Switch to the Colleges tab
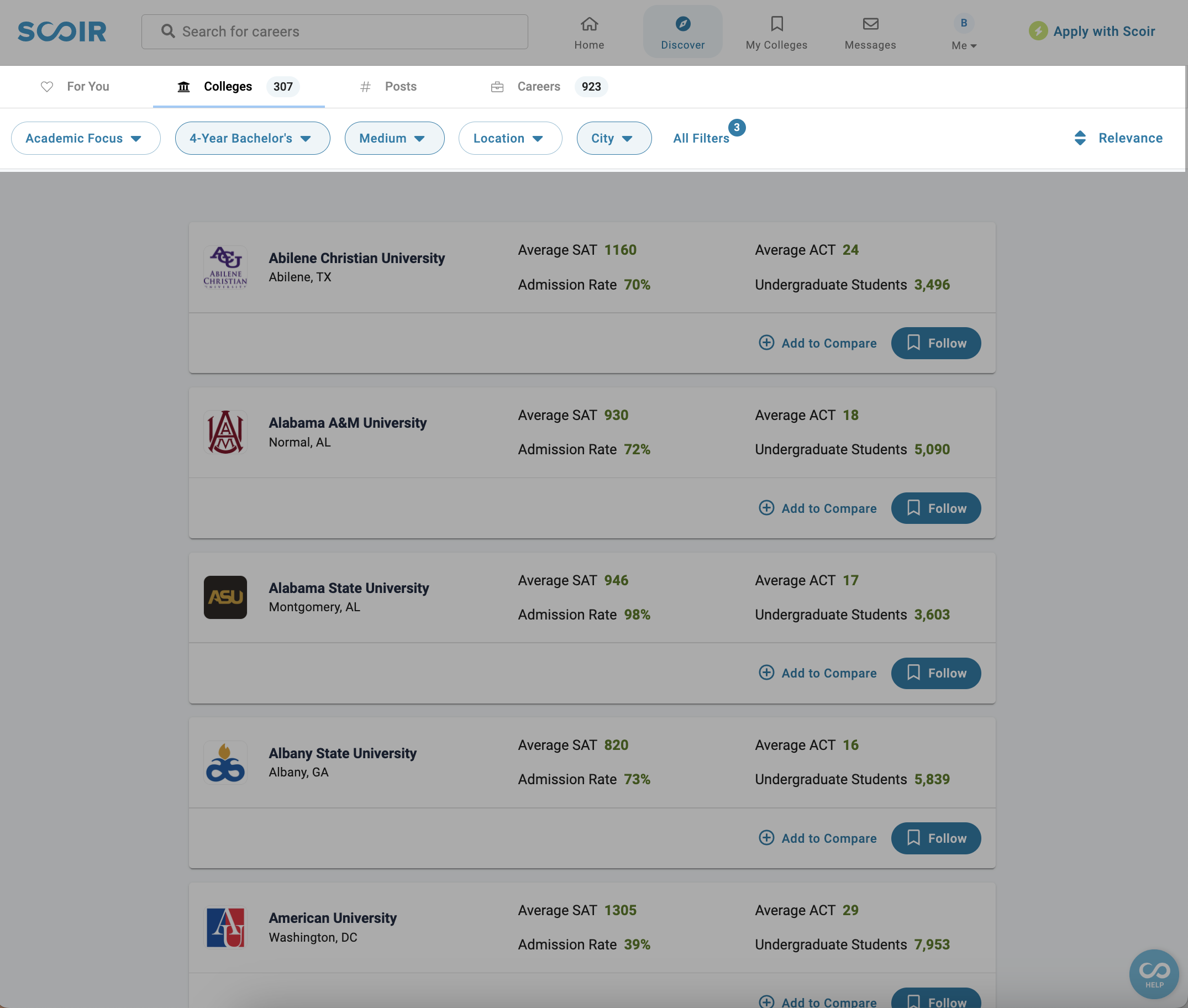This screenshot has height=1008, width=1188. pos(238,86)
